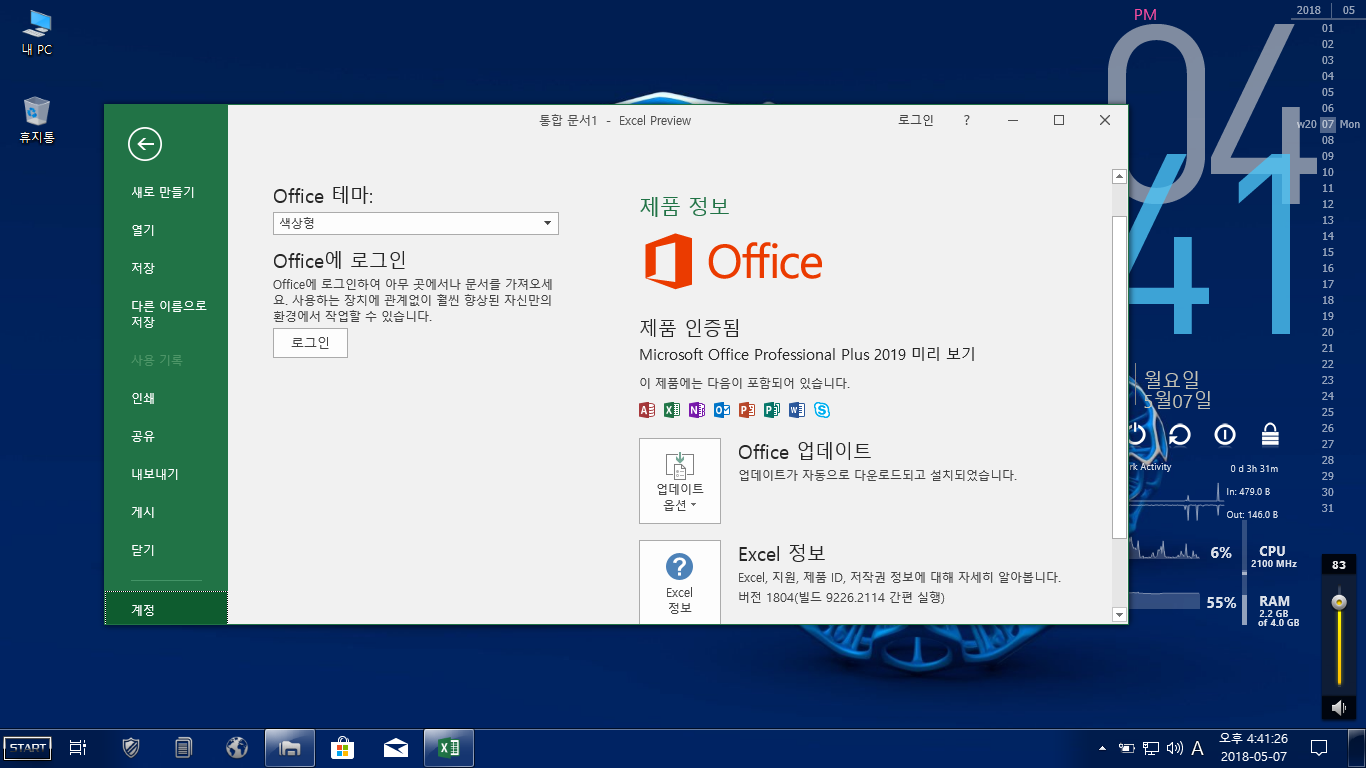The height and width of the screenshot is (768, 1366).
Task: Click the back arrow in the backstage sidebar
Action: coord(145,145)
